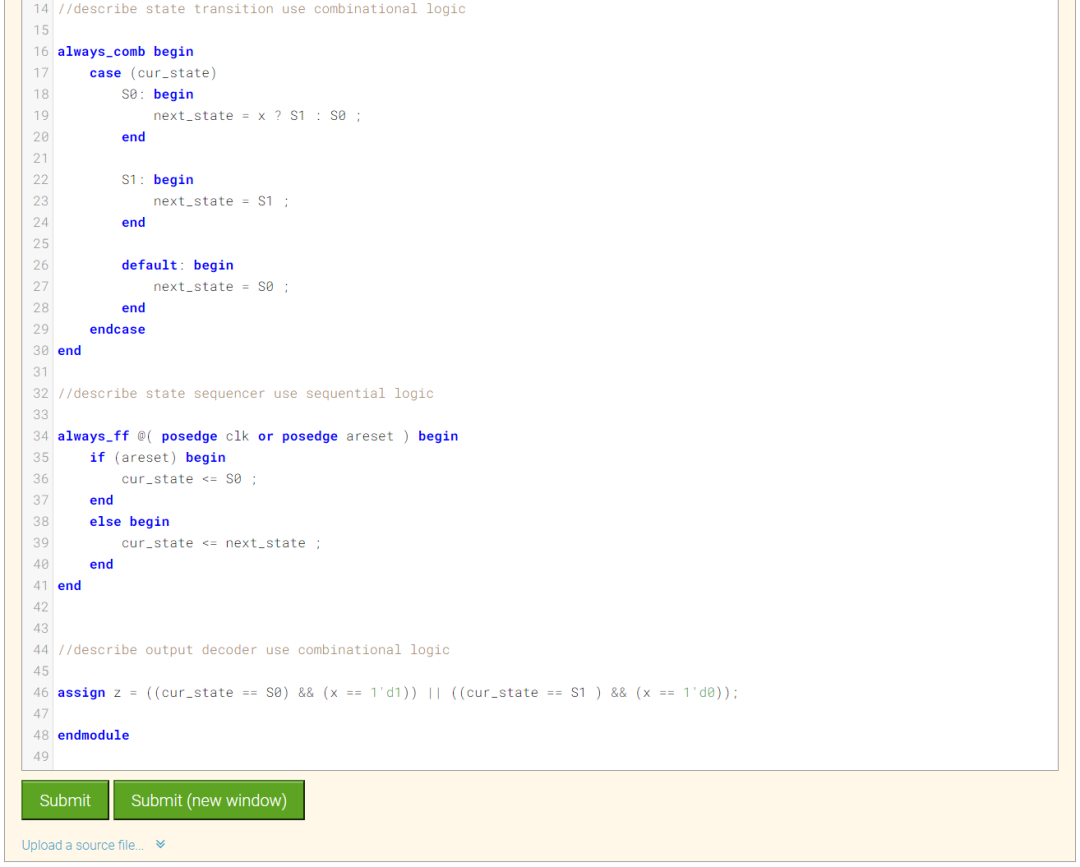The image size is (1080, 867).
Task: Click the endcase keyword on line 29
Action: (x=117, y=329)
